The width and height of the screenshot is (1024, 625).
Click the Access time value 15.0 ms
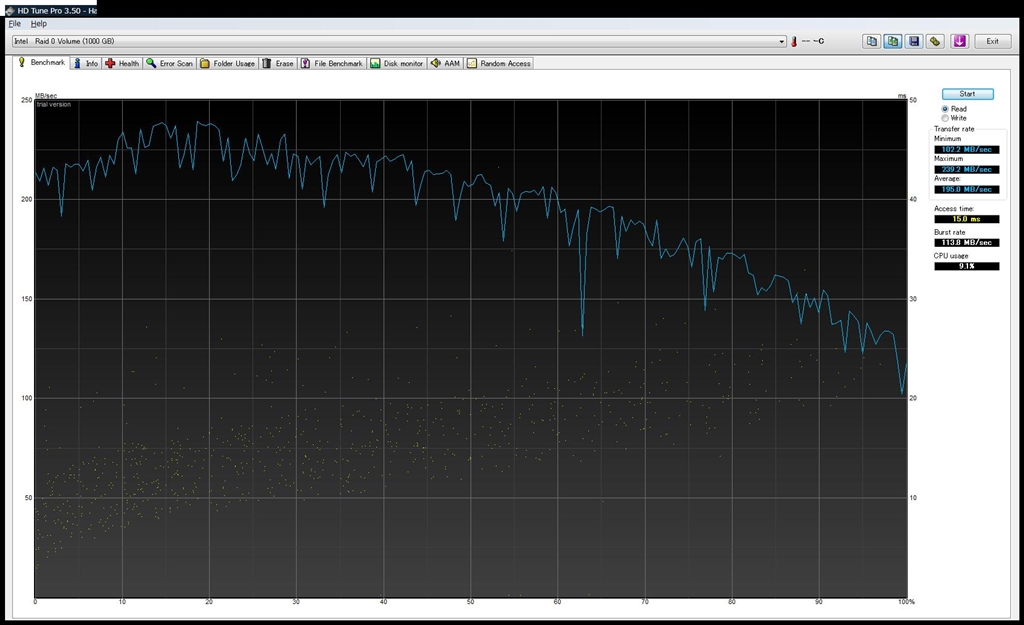tap(967, 219)
